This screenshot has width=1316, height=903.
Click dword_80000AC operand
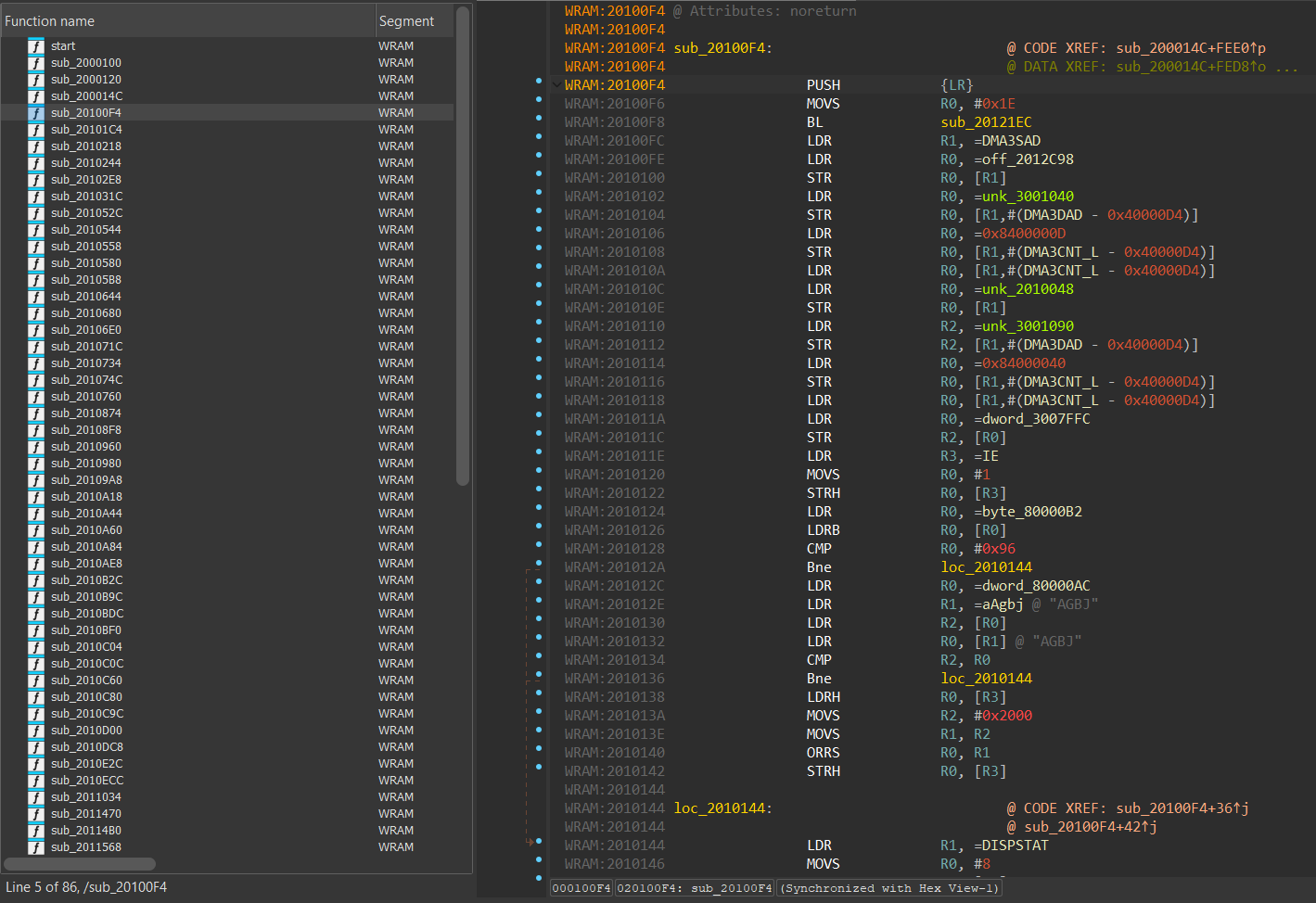pos(1036,586)
